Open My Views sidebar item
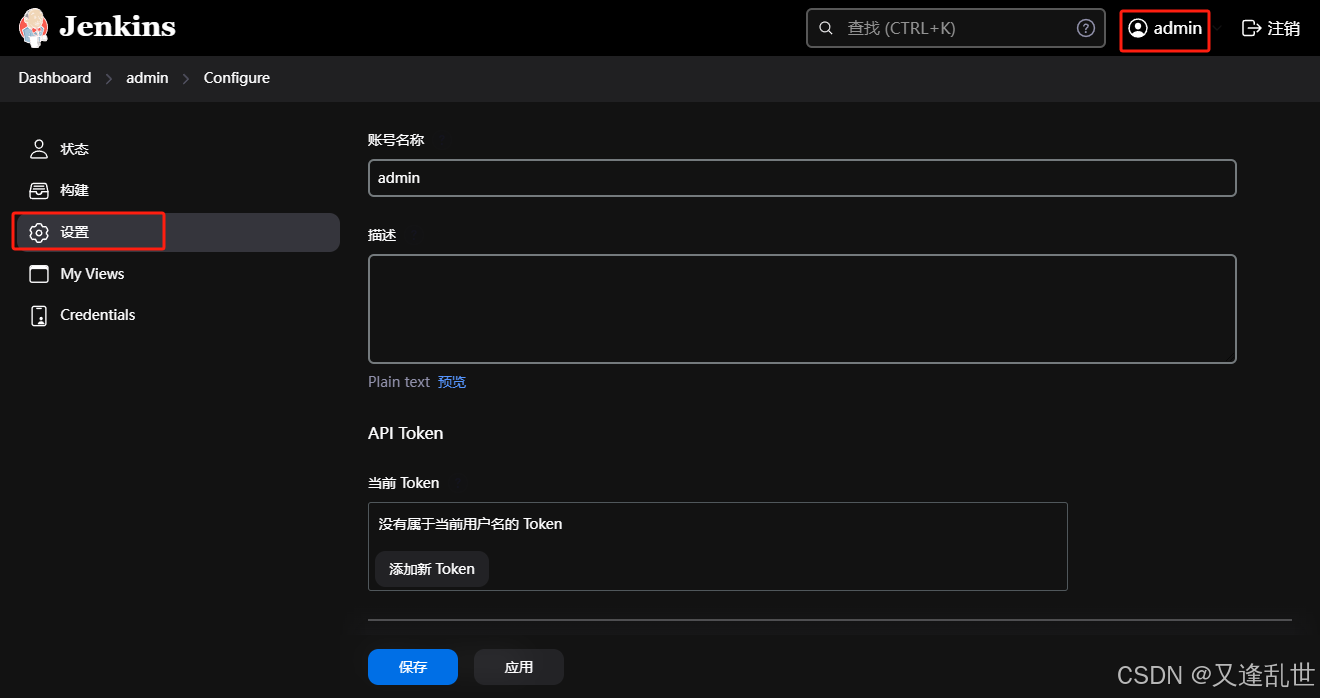 click(176, 274)
